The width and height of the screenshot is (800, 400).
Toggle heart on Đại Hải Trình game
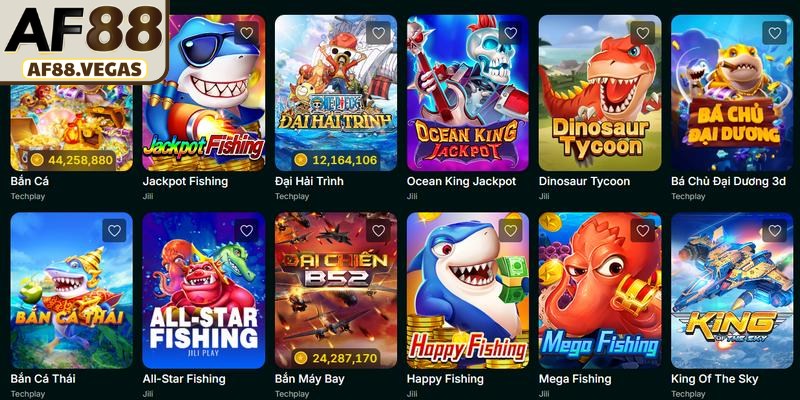pyautogui.click(x=378, y=33)
